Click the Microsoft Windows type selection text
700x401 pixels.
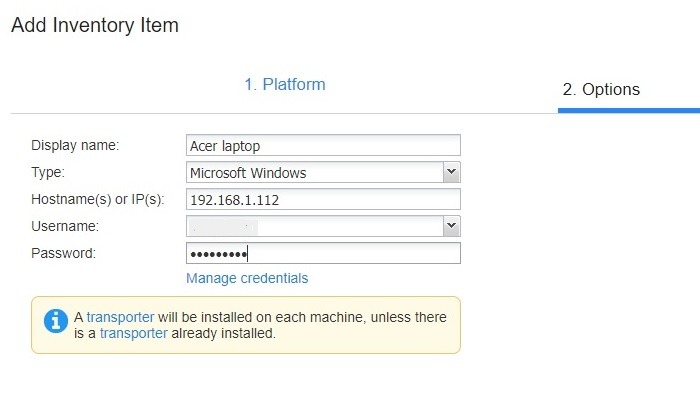click(x=248, y=173)
